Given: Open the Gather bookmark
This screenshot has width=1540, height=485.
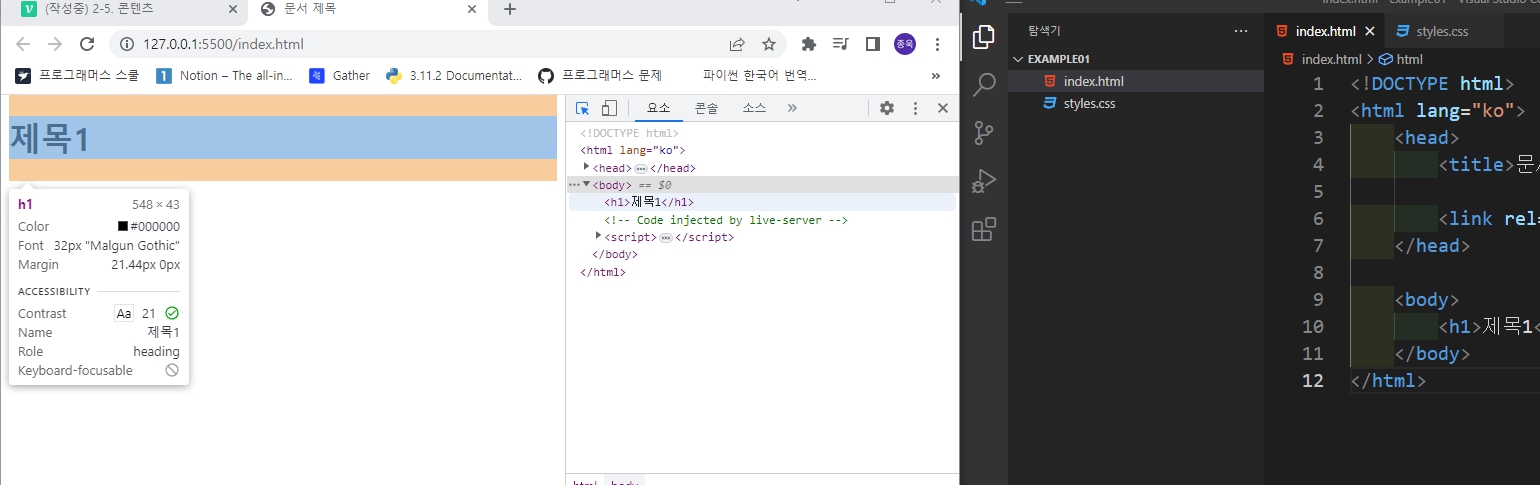Looking at the screenshot, I should pos(339,75).
